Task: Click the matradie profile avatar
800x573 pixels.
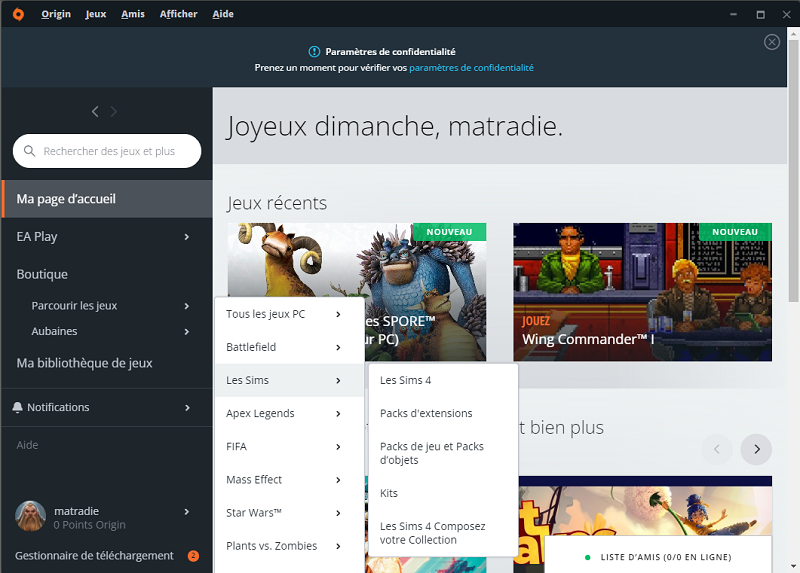Action: [31, 516]
